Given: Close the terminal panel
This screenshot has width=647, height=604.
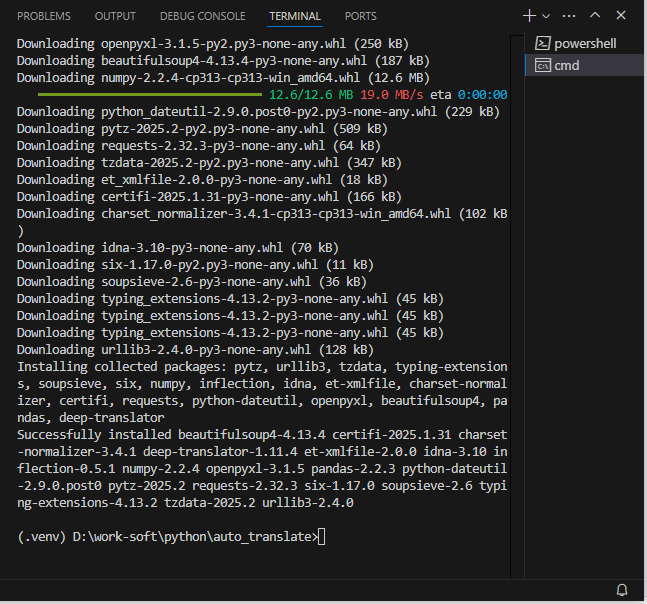Looking at the screenshot, I should tap(621, 15).
